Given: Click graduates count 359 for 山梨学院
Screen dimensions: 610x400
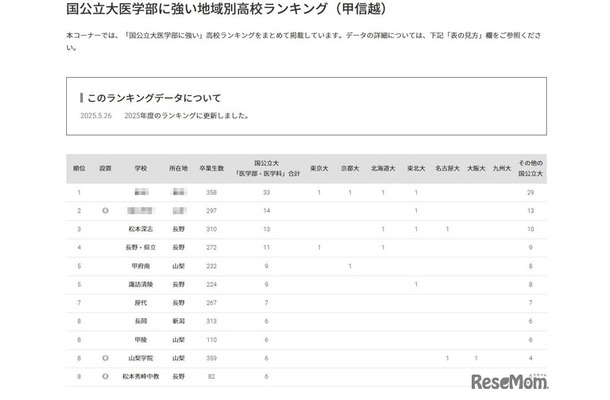Looking at the screenshot, I should [212, 358].
